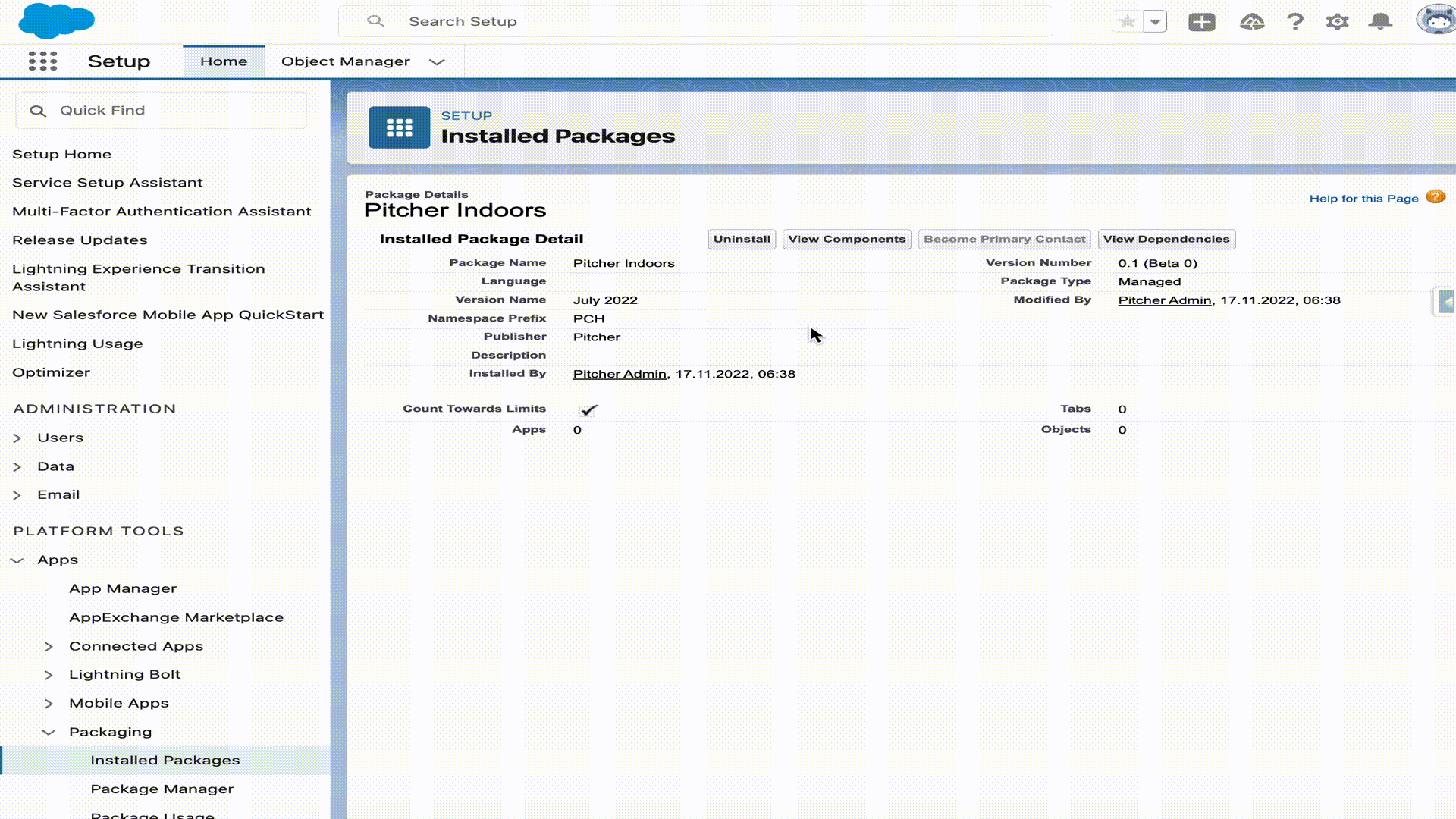Open Pitcher Admin link in Modified By
This screenshot has height=819, width=1456.
pyautogui.click(x=1164, y=300)
